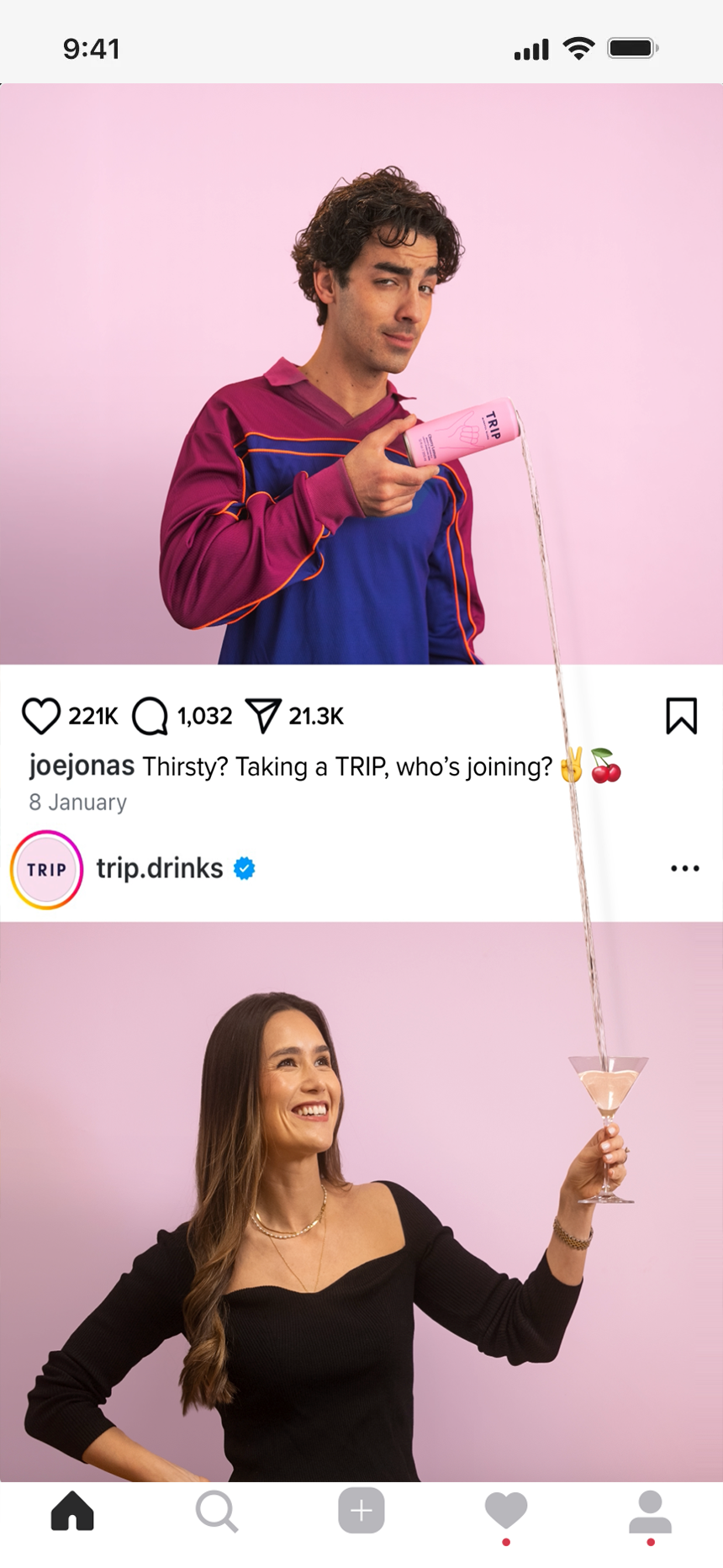Save the post with the bookmark icon
The width and height of the screenshot is (723, 1568).
coord(681,716)
